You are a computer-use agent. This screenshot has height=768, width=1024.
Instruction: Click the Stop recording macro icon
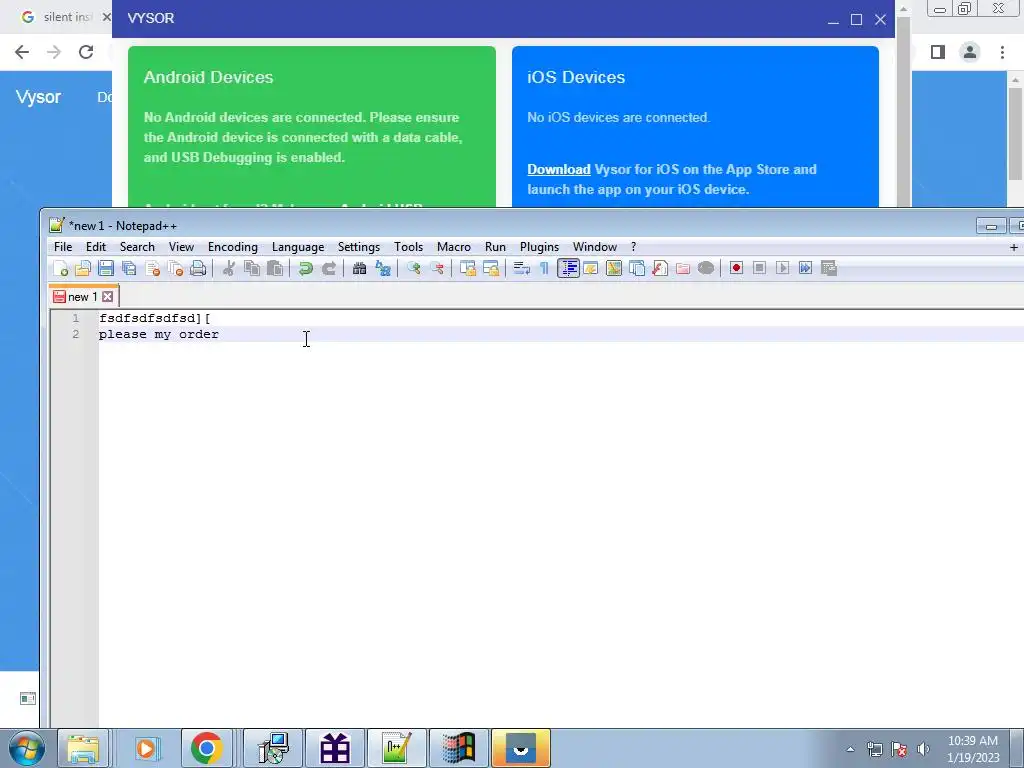(x=760, y=268)
